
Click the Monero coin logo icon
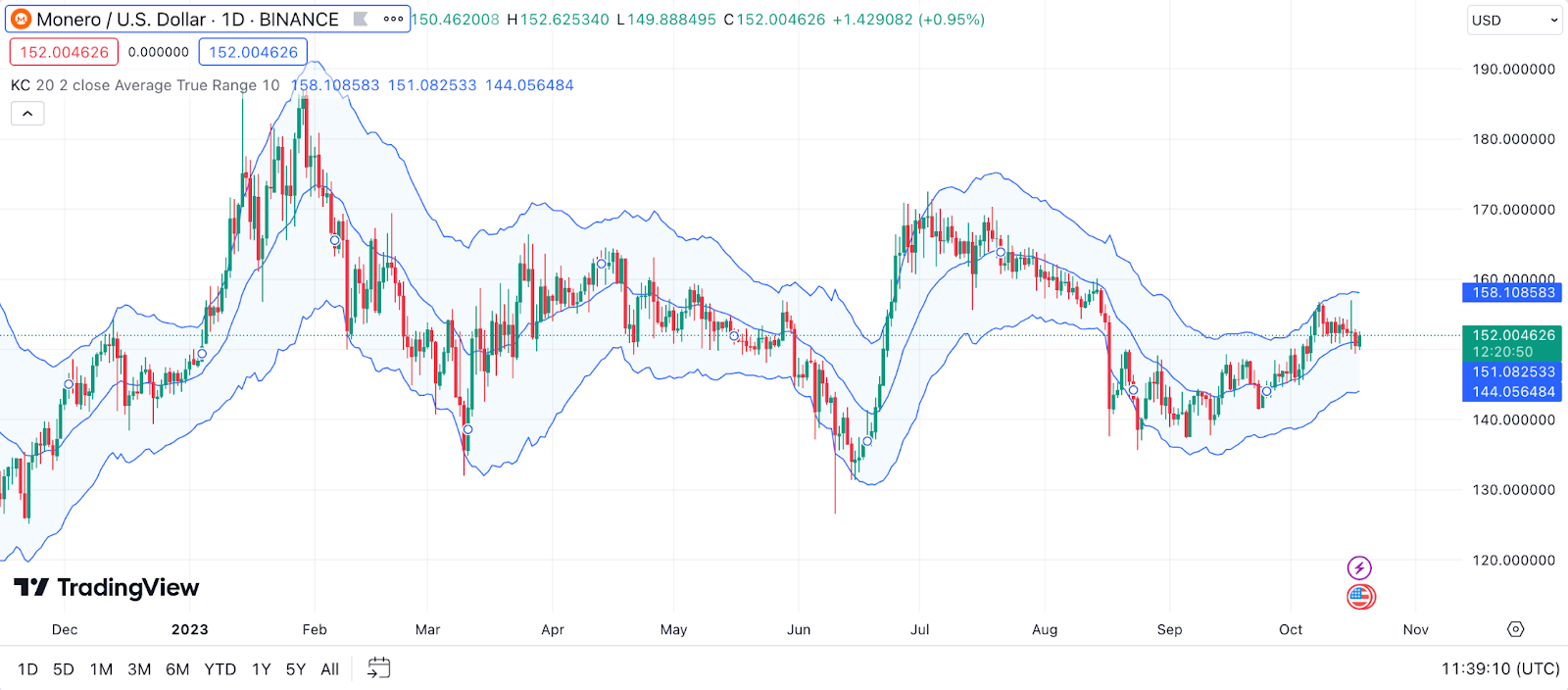coord(21,20)
